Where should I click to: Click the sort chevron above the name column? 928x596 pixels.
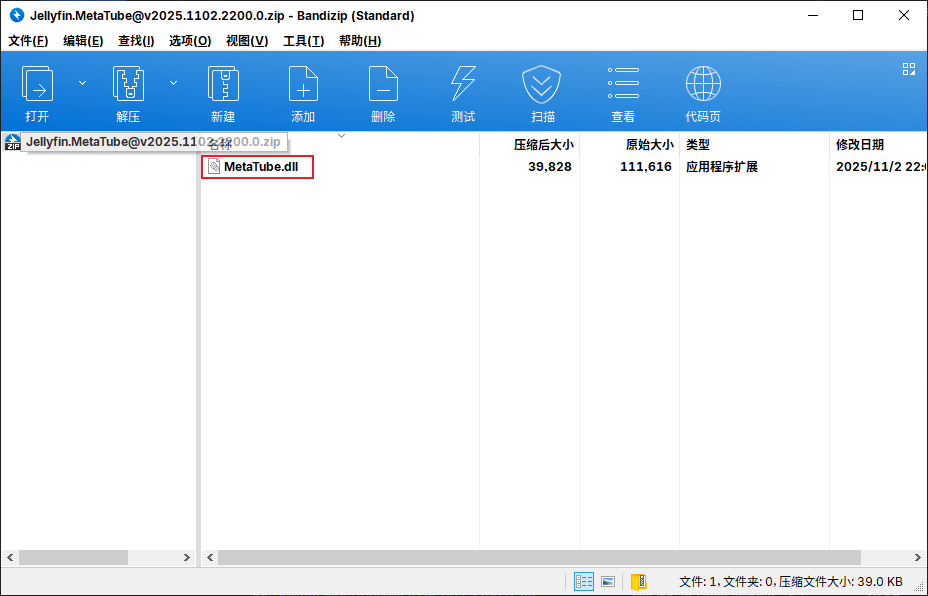coord(341,136)
